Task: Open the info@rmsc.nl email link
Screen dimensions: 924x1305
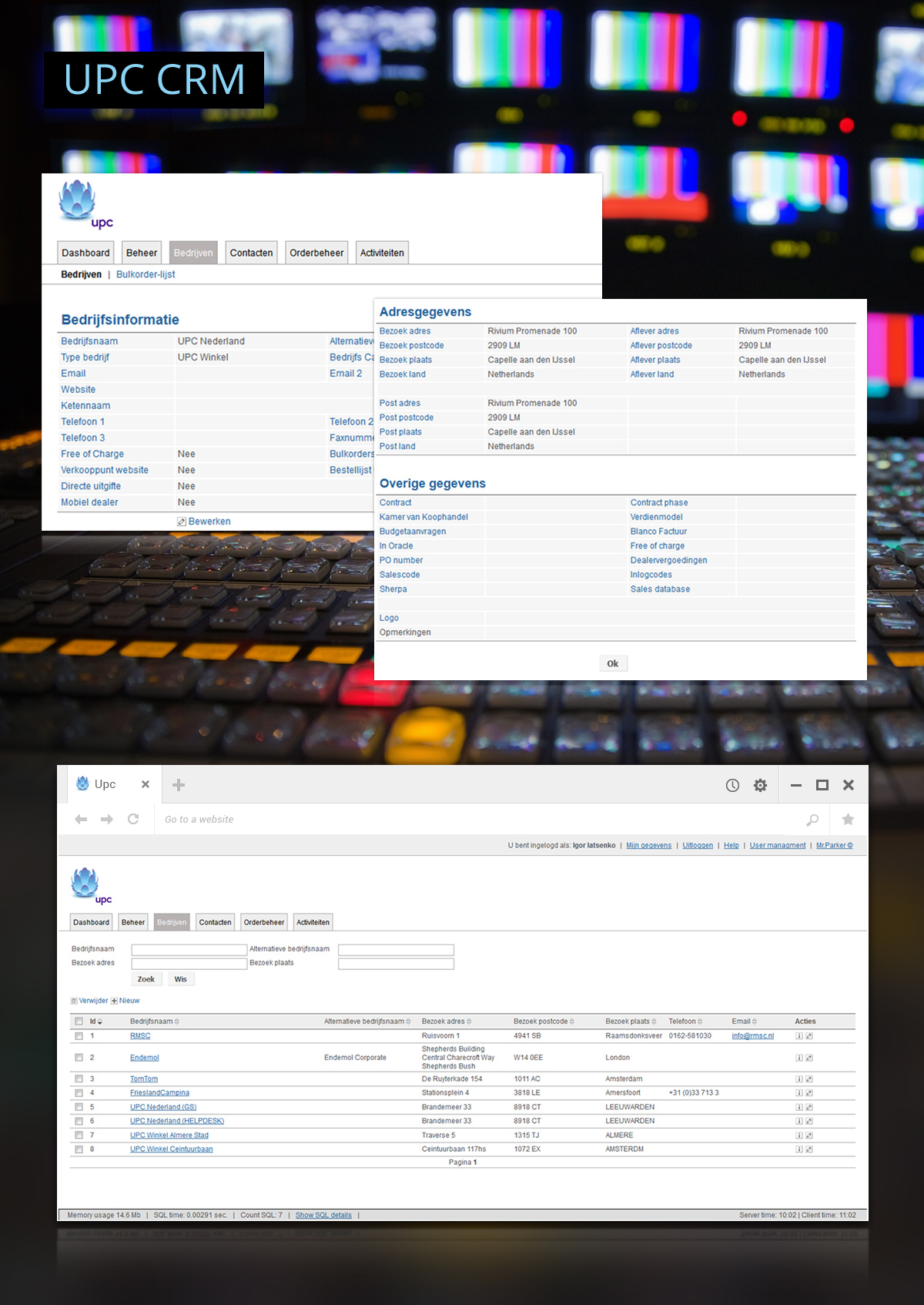Action: 752,1036
